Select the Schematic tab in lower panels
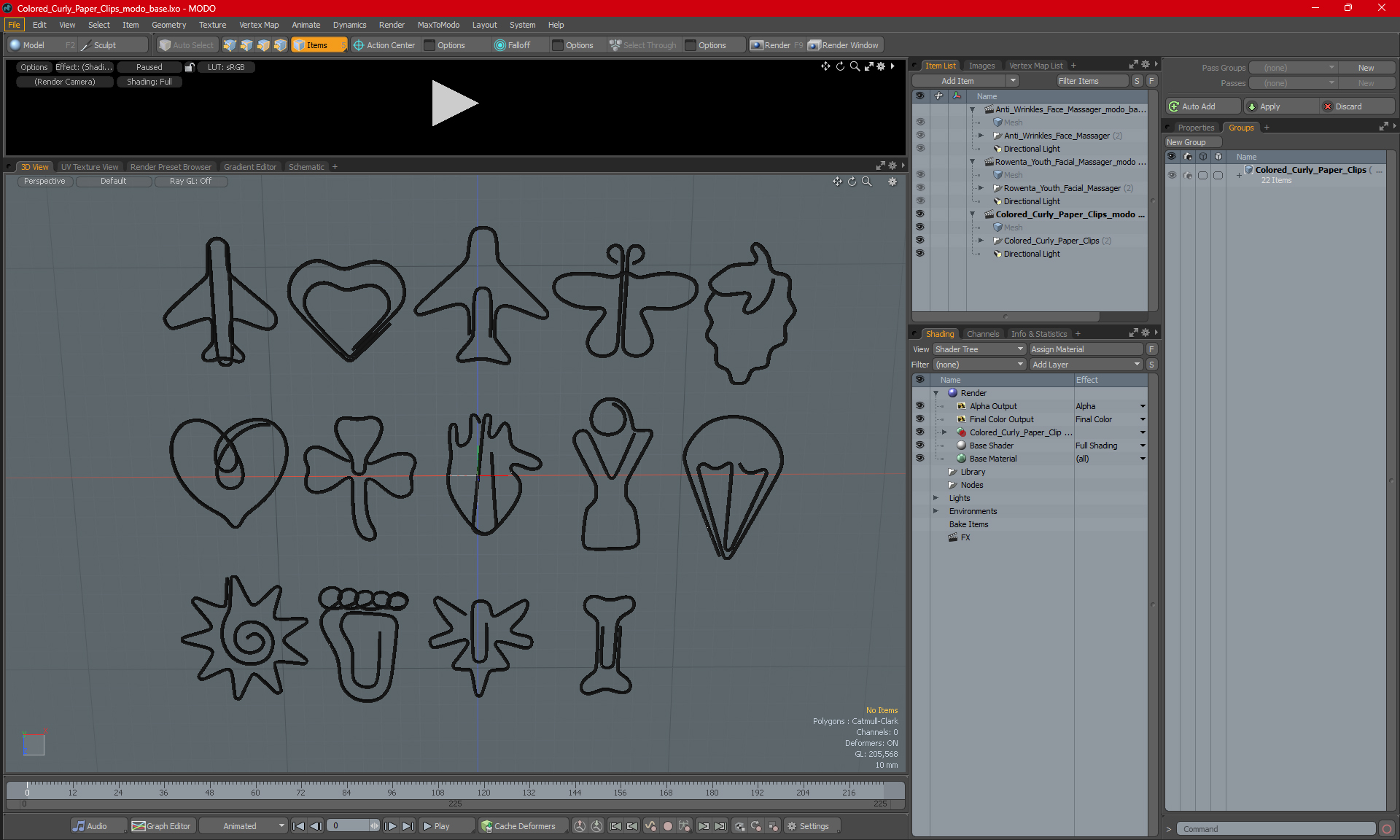Viewport: 1400px width, 840px height. tap(306, 166)
